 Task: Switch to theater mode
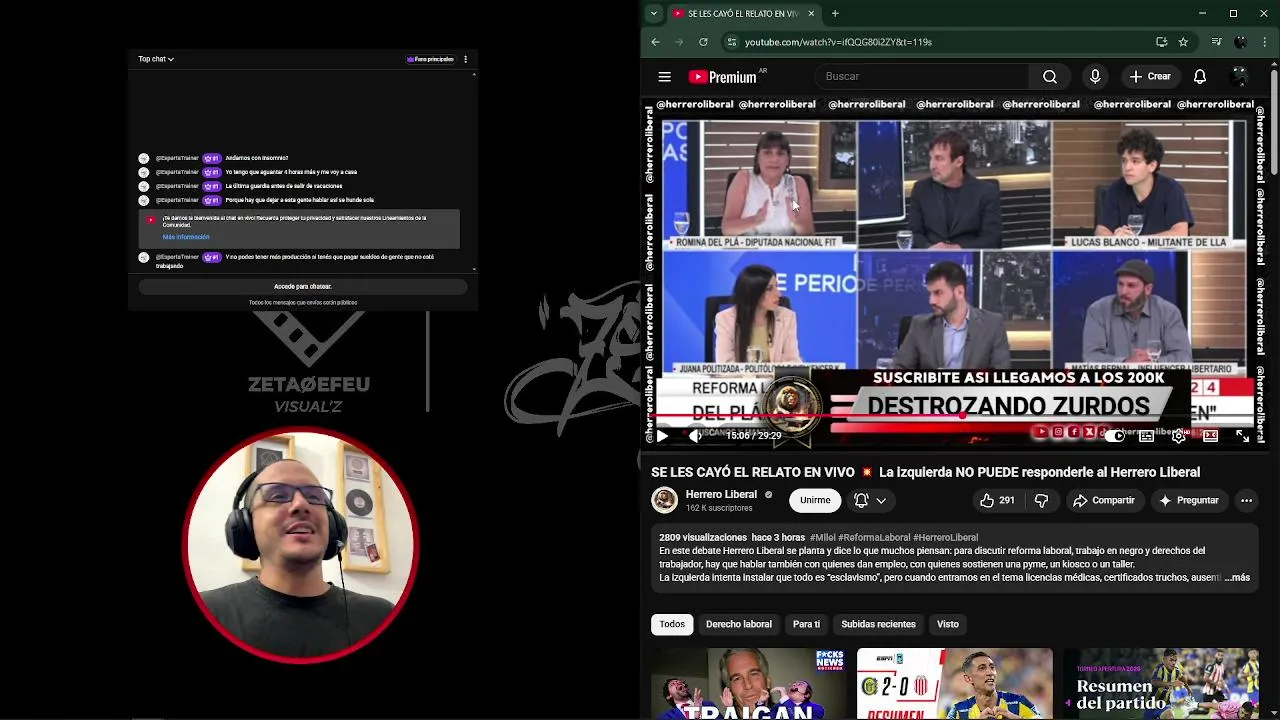tap(1210, 436)
